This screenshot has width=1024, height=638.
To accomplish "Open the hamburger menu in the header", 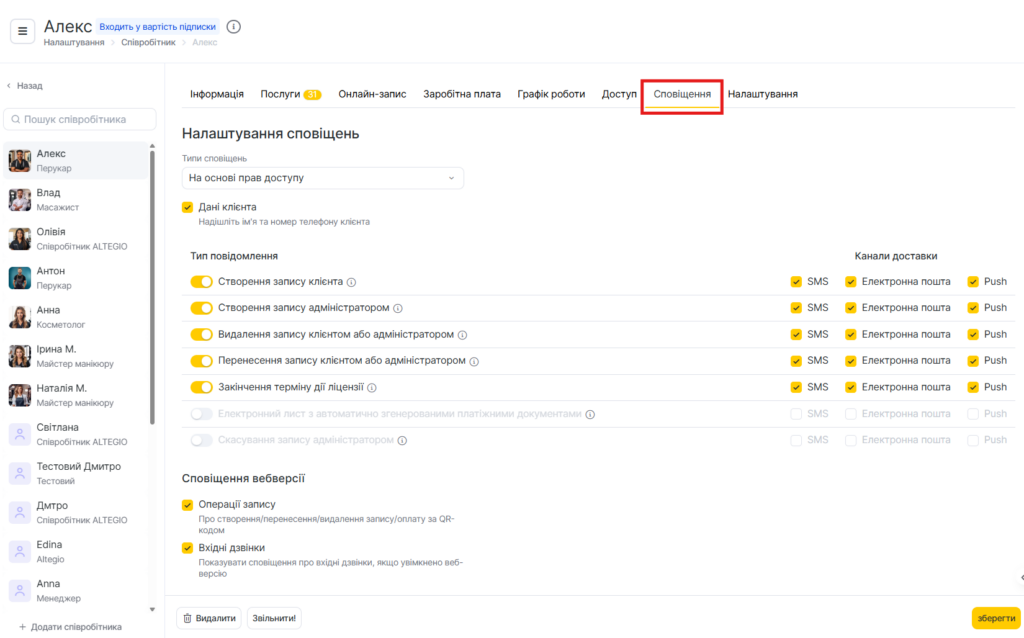I will pyautogui.click(x=23, y=31).
